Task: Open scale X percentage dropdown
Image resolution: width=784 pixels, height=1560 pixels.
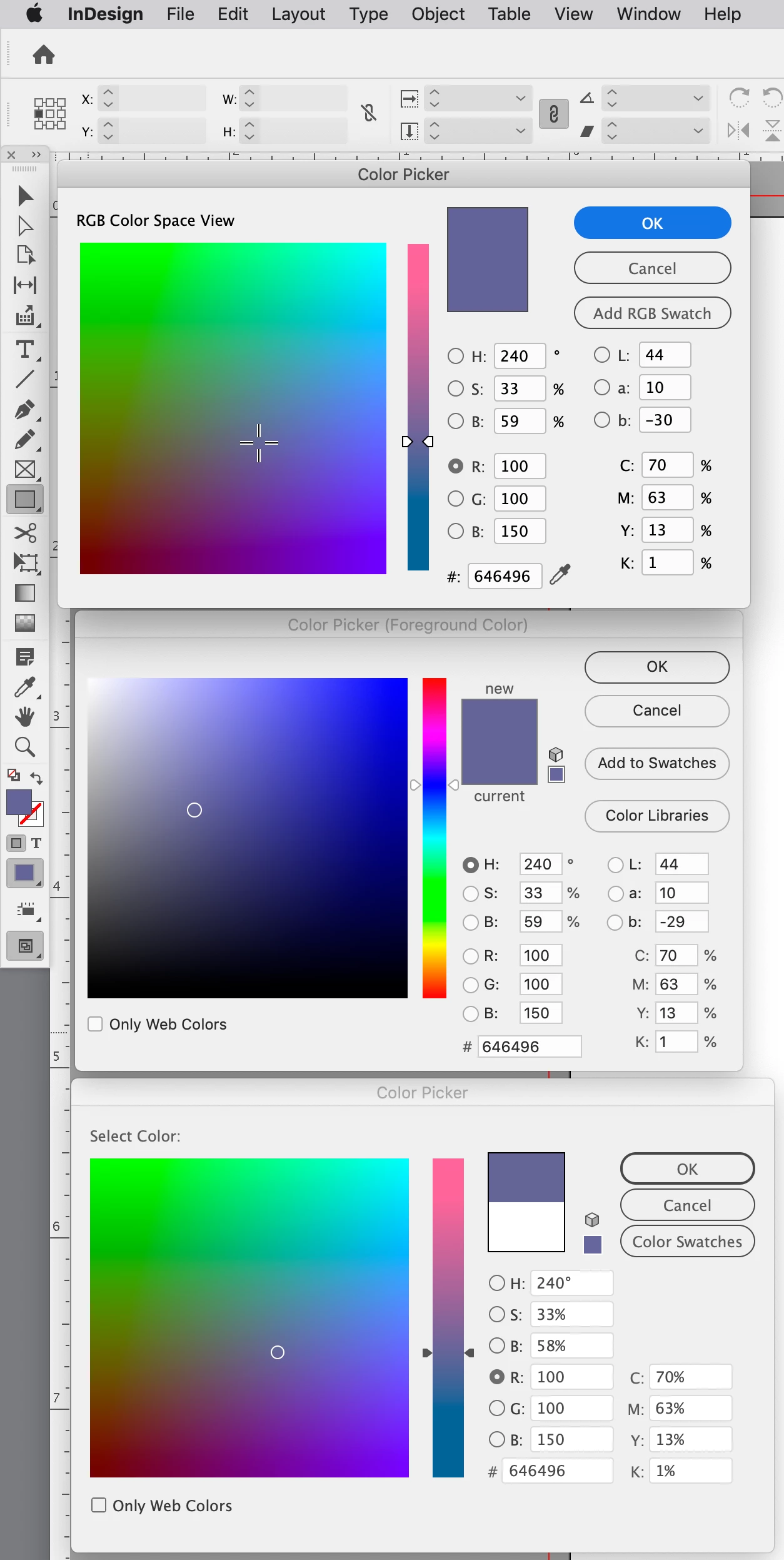Action: [520, 98]
